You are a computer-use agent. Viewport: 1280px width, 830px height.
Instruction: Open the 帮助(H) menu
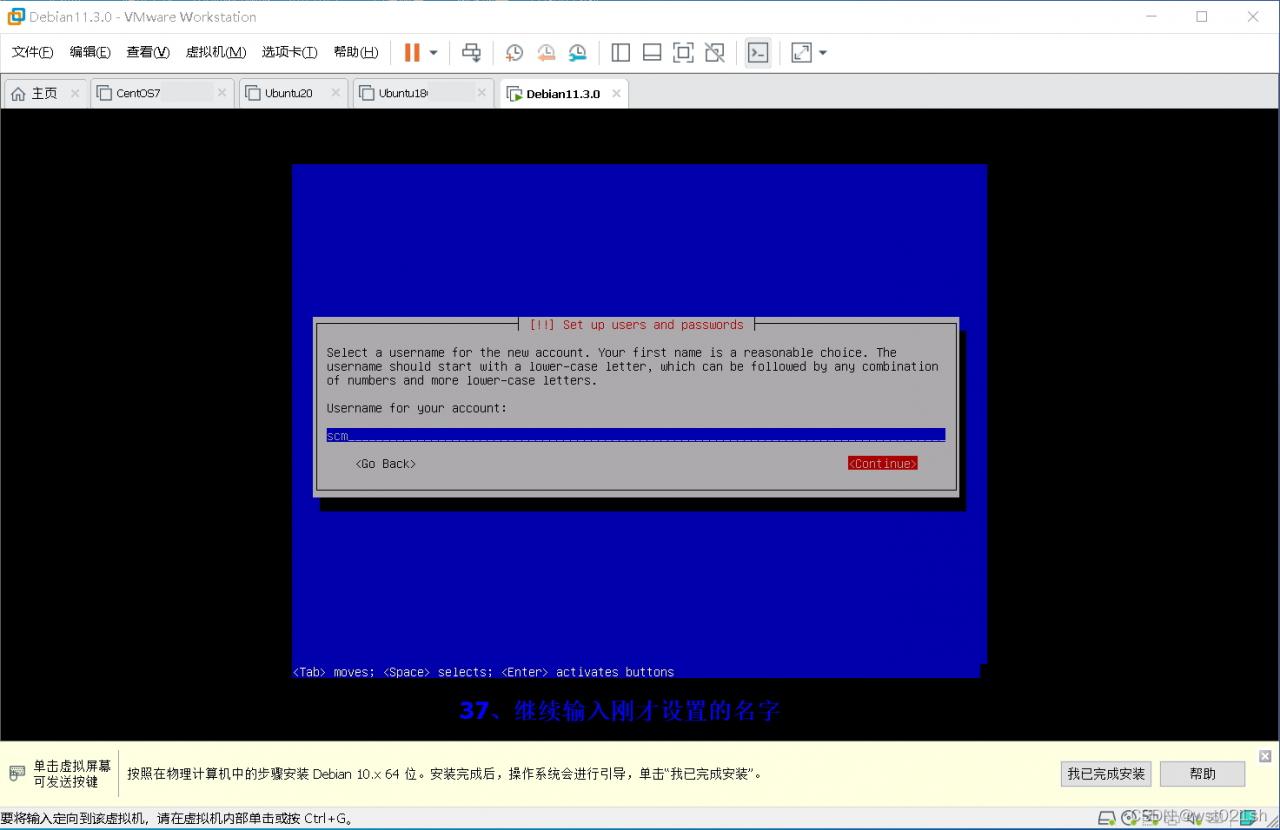tap(356, 52)
